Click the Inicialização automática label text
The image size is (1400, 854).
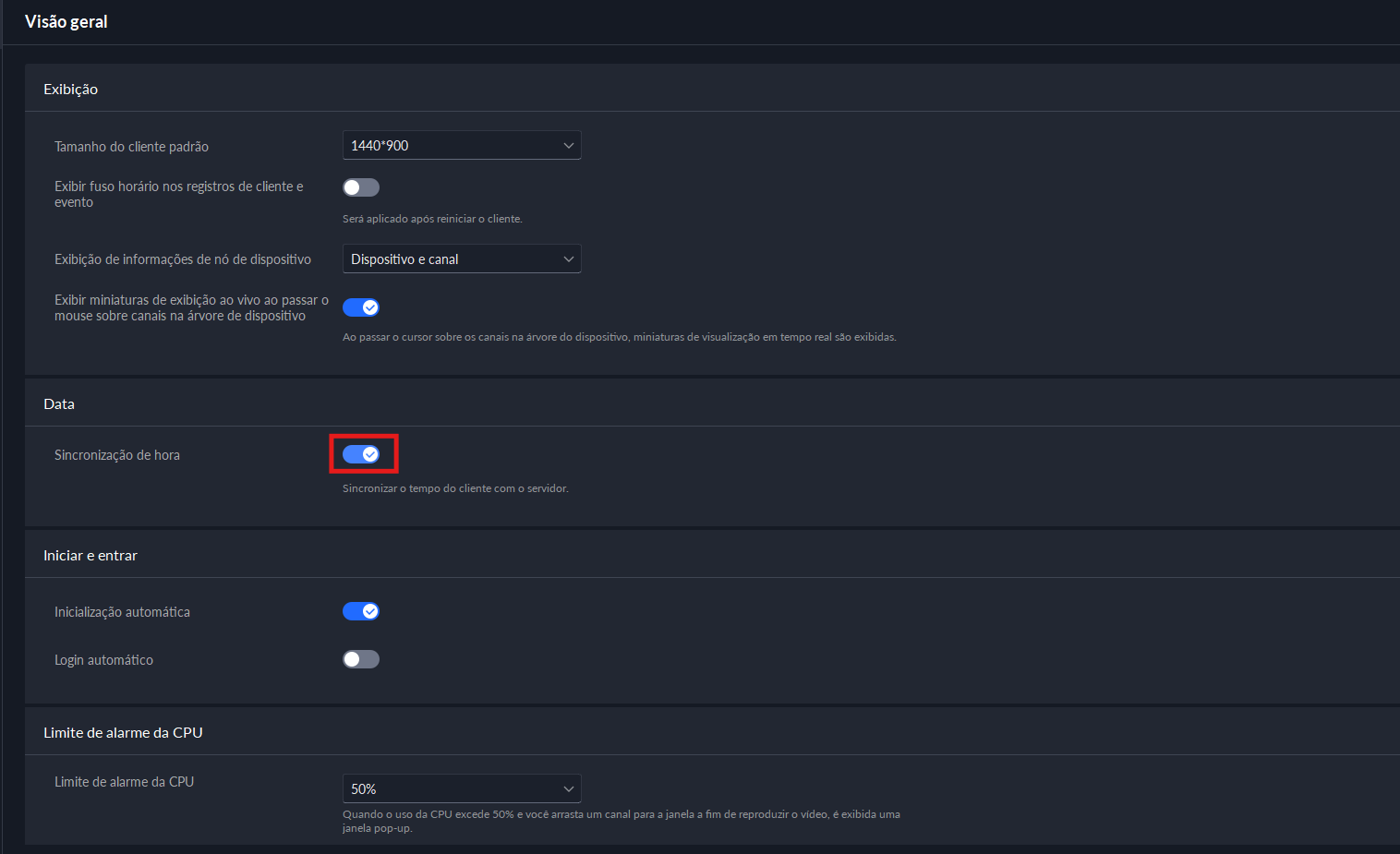tap(122, 612)
